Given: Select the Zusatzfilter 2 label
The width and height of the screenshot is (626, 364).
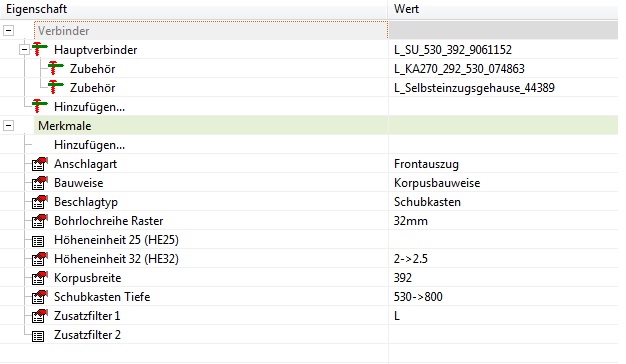Looking at the screenshot, I should coord(87,335).
